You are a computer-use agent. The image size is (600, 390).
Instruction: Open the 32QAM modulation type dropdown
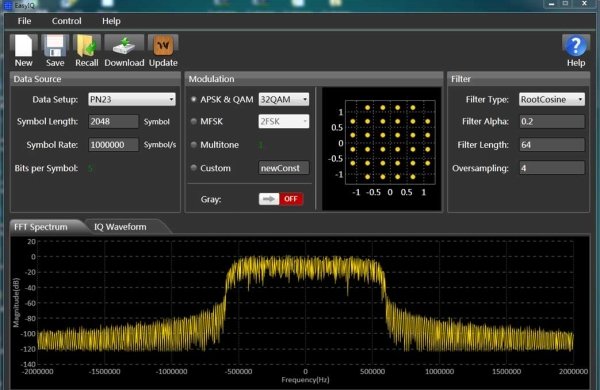[284, 99]
